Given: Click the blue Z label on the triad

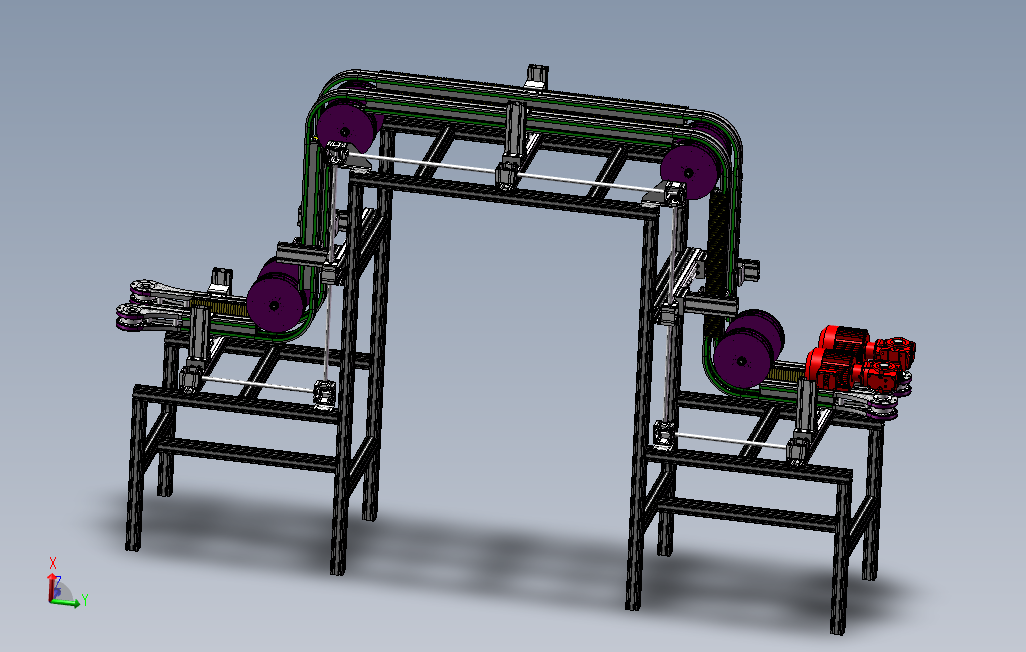Looking at the screenshot, I should pyautogui.click(x=58, y=581).
